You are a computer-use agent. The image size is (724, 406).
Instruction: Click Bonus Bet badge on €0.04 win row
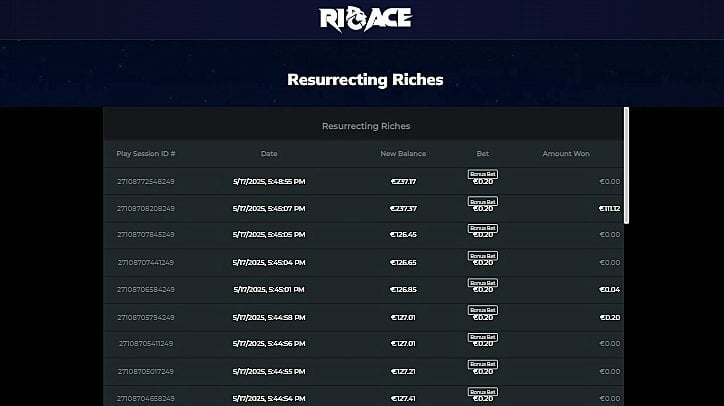click(483, 283)
